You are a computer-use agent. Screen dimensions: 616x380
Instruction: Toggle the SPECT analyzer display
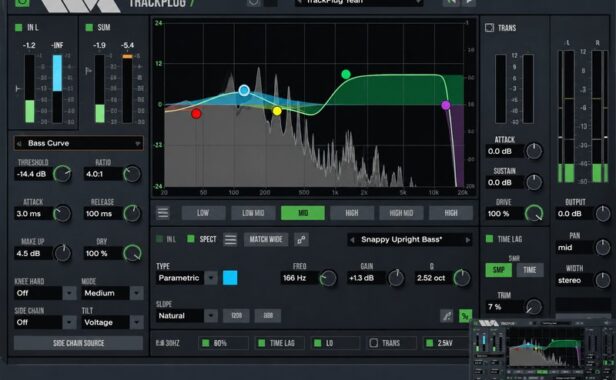coord(191,239)
